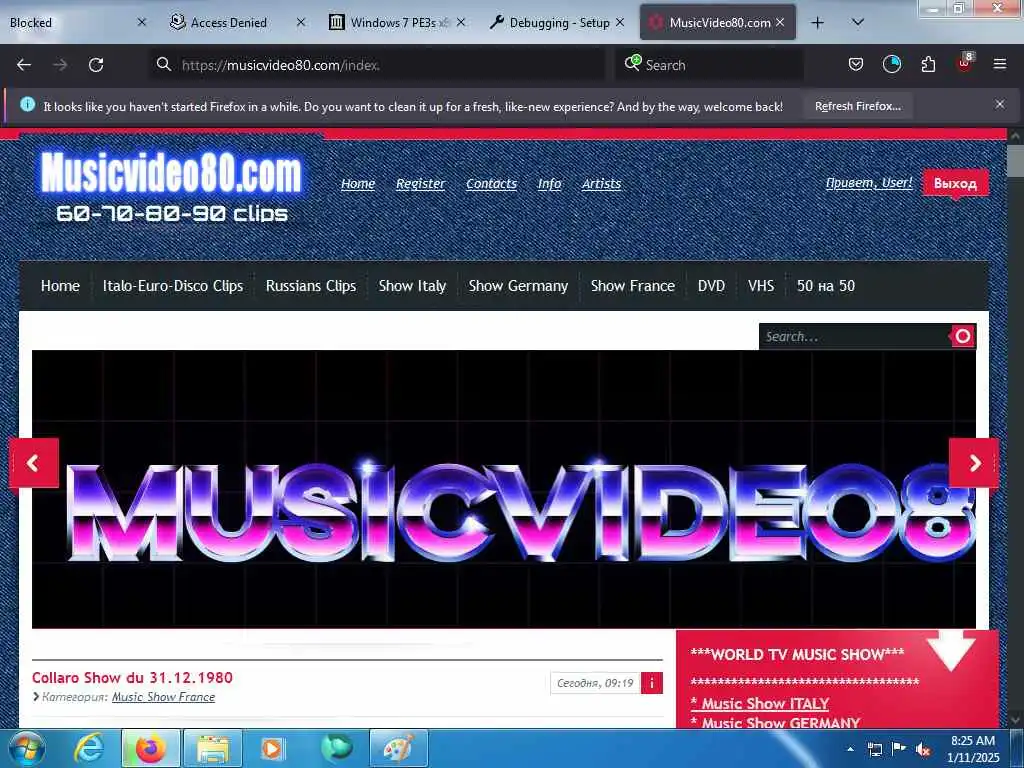
Task: Select Show Italy menu item
Action: coord(412,286)
